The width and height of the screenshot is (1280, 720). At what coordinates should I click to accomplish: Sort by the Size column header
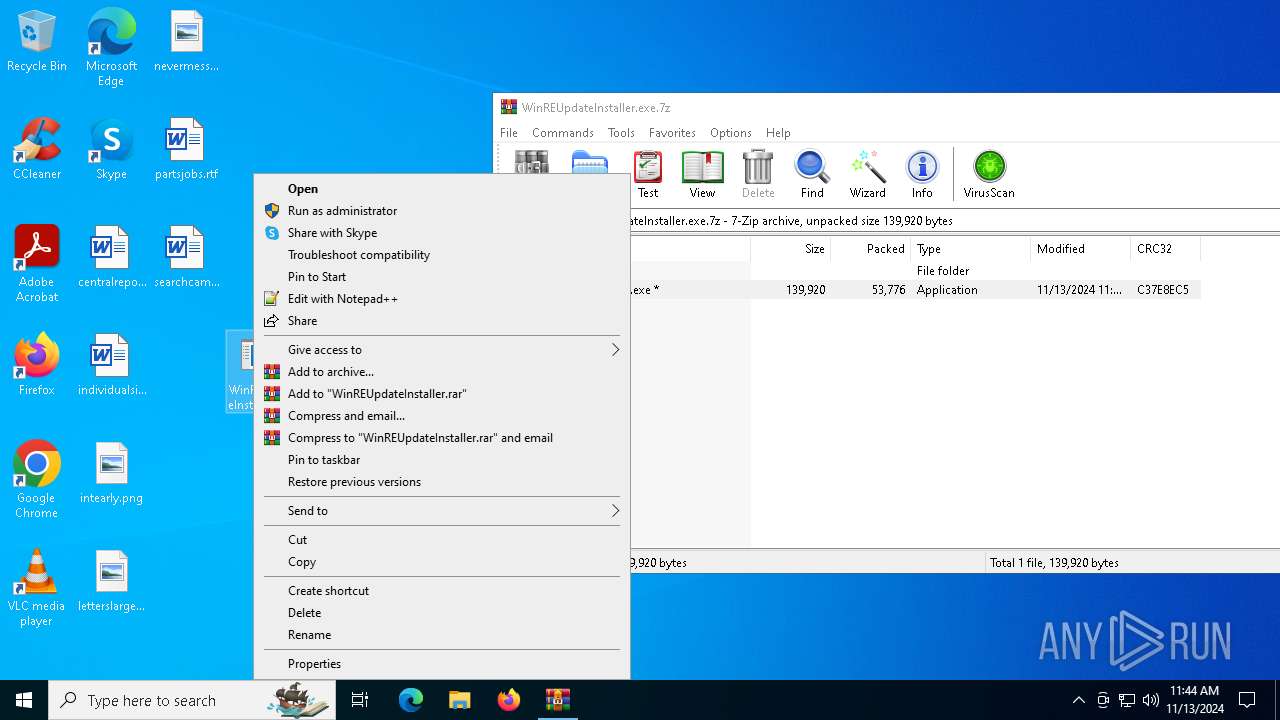coord(790,249)
